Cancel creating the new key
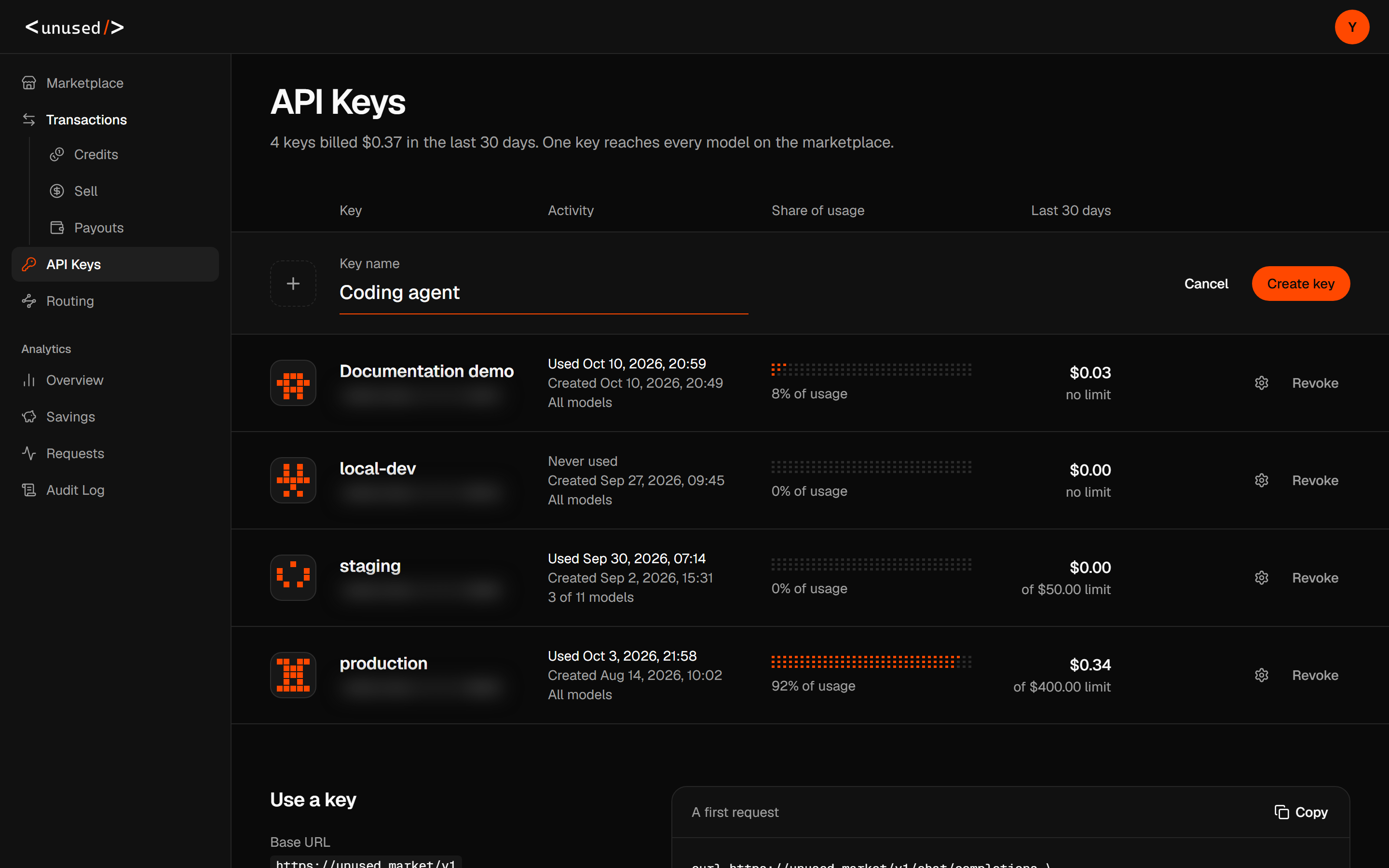The width and height of the screenshot is (1389, 868). click(x=1206, y=284)
